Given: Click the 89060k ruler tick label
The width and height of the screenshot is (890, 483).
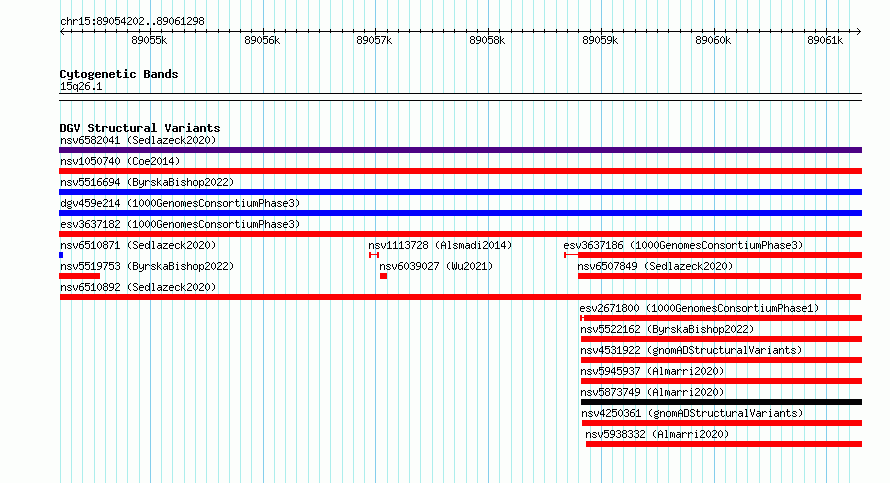Looking at the screenshot, I should pyautogui.click(x=713, y=41).
